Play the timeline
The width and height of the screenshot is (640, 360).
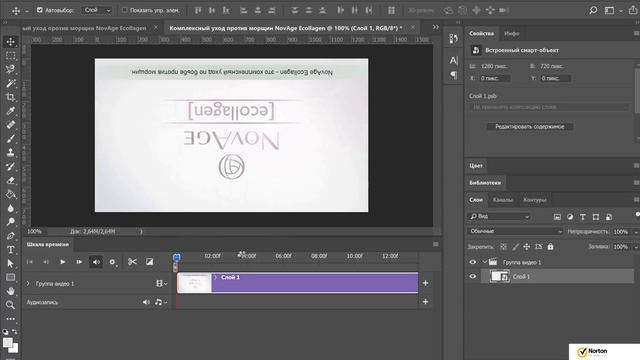[x=62, y=262]
